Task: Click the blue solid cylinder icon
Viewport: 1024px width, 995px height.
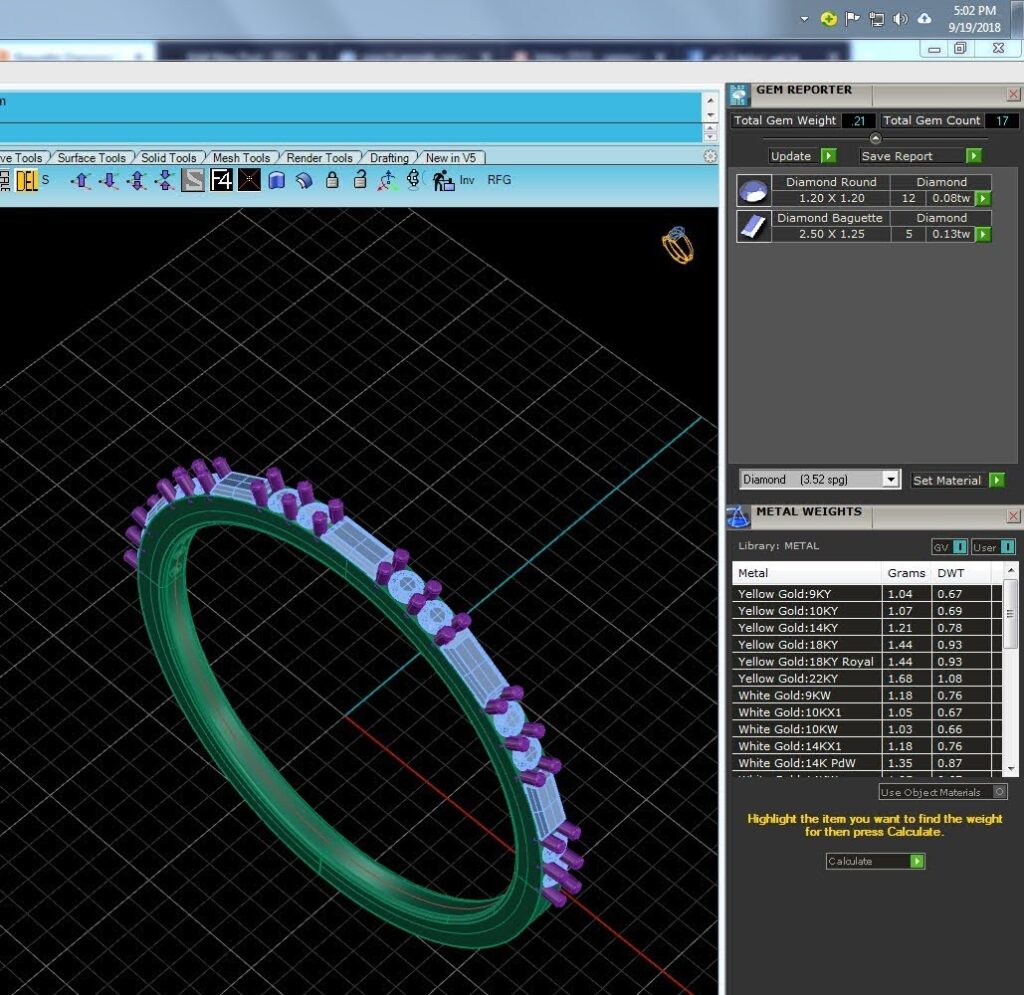Action: click(x=277, y=180)
